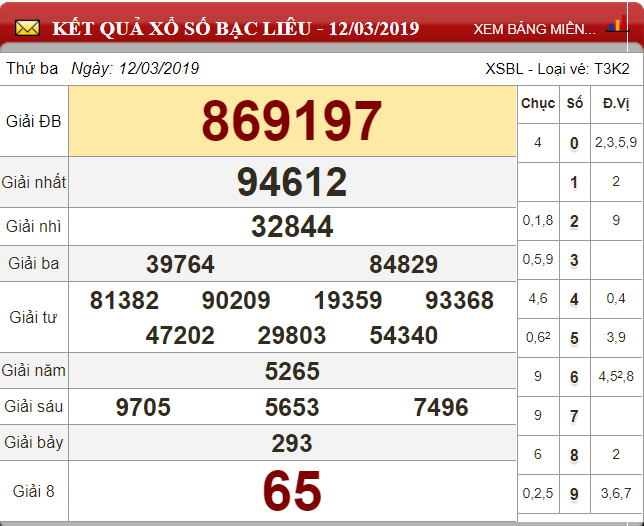Click Đ.Vị value 3,9

point(616,338)
